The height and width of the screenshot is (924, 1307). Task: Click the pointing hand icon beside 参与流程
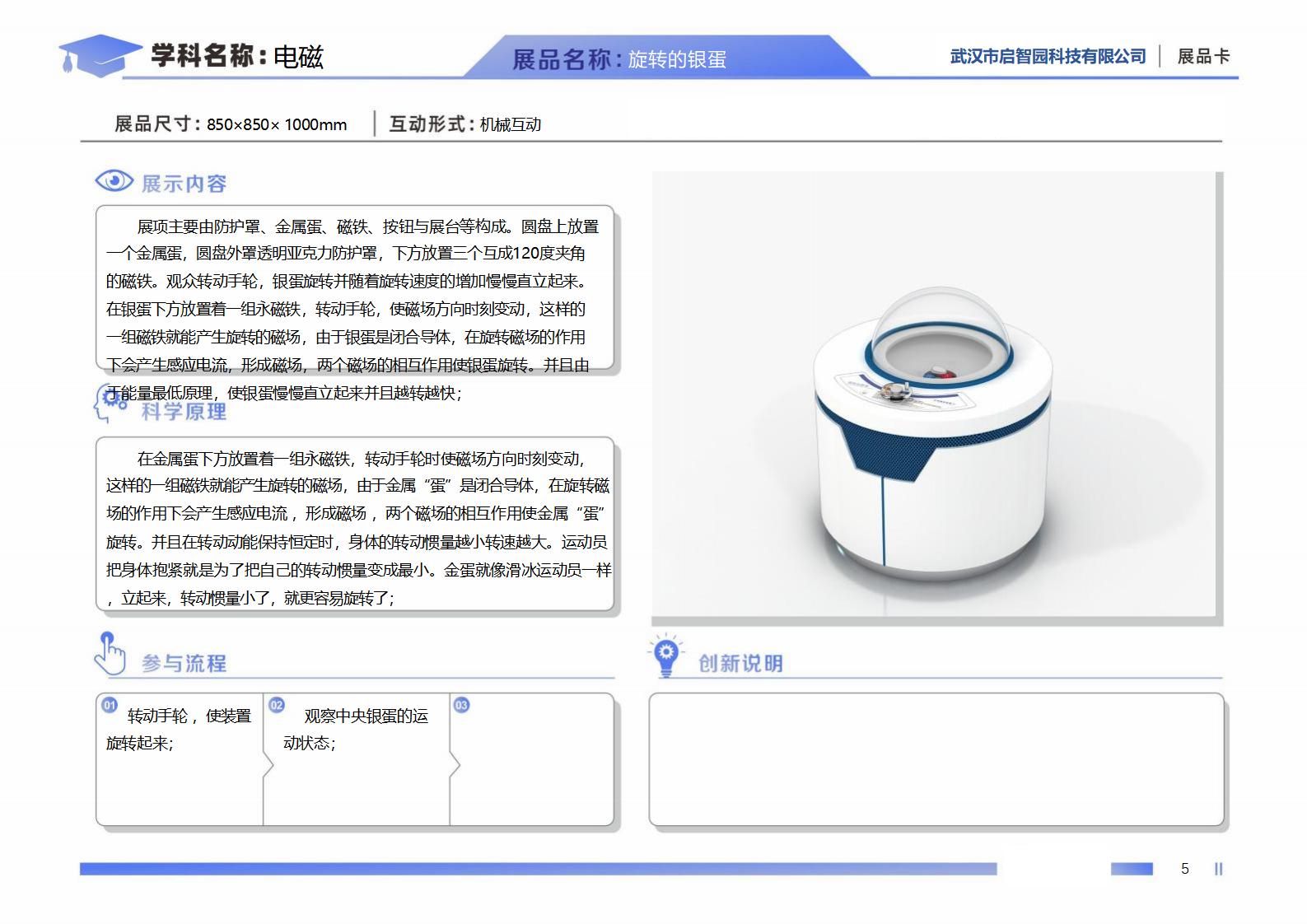110,653
